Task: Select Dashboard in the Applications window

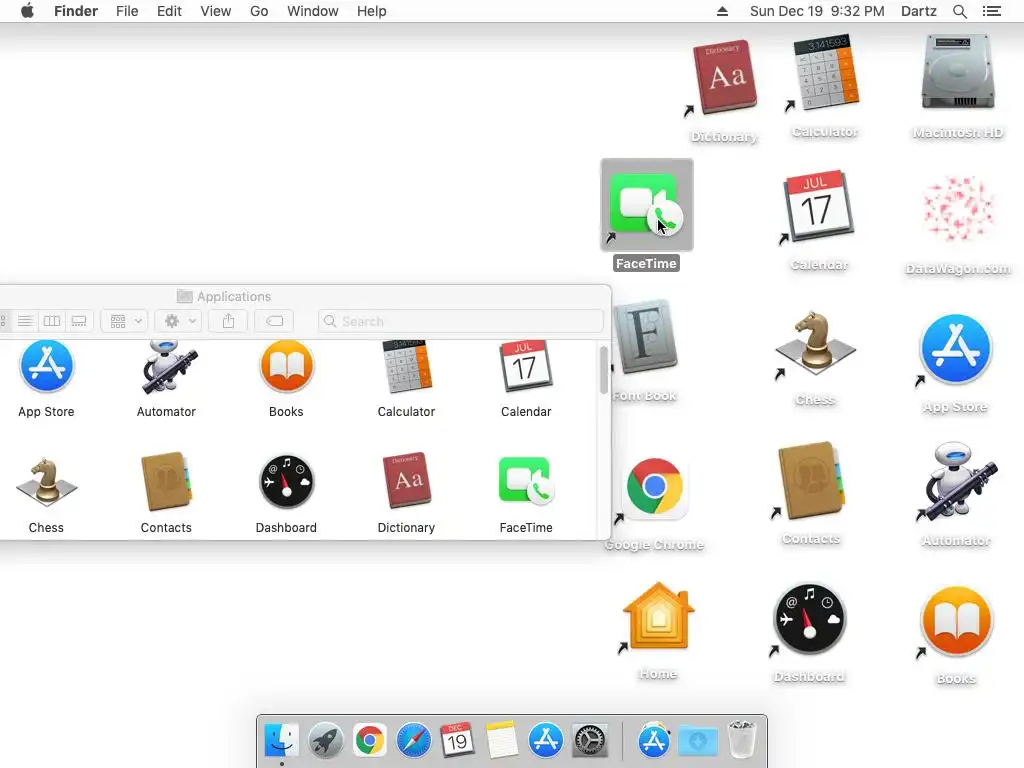Action: click(286, 482)
